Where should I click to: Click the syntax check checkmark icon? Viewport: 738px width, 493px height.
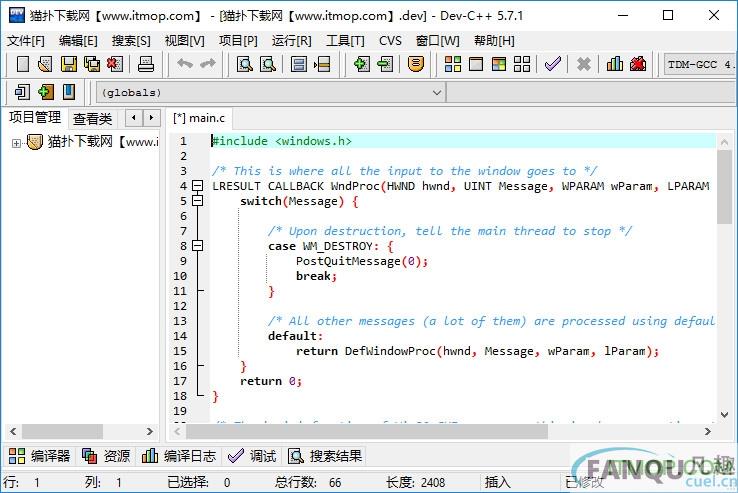point(552,64)
